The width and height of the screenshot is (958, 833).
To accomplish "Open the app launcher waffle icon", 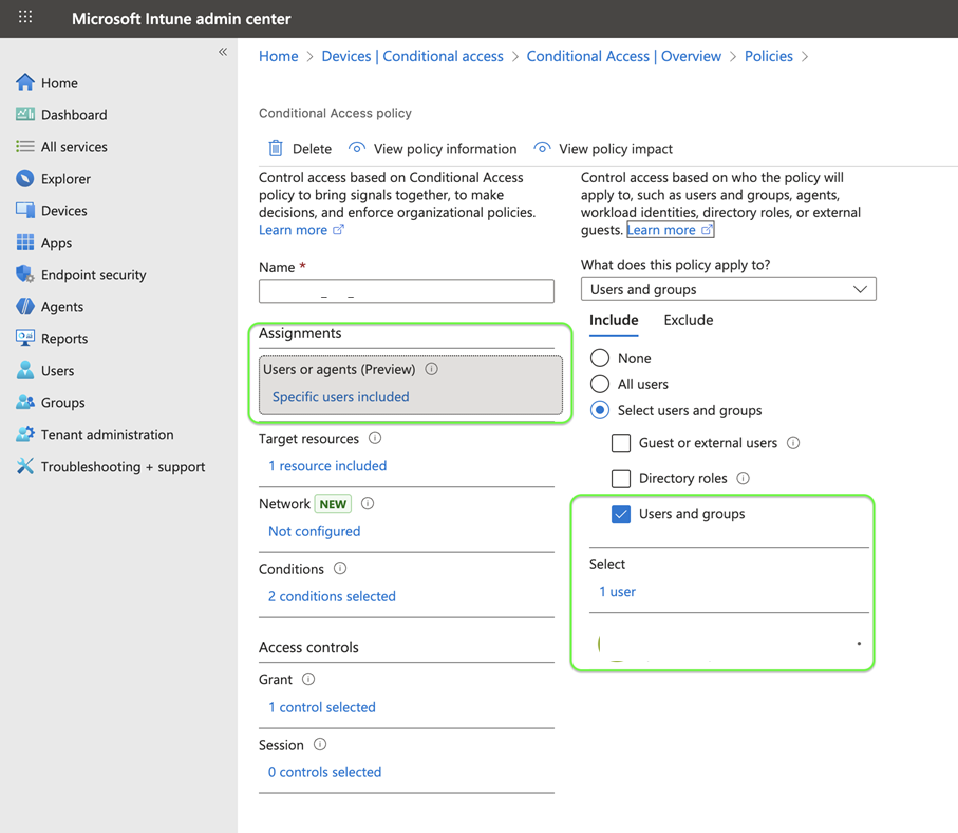I will 26,18.
